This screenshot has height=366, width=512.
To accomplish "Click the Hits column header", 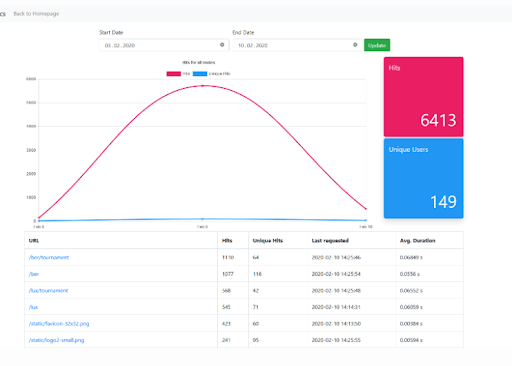I will coord(227,241).
